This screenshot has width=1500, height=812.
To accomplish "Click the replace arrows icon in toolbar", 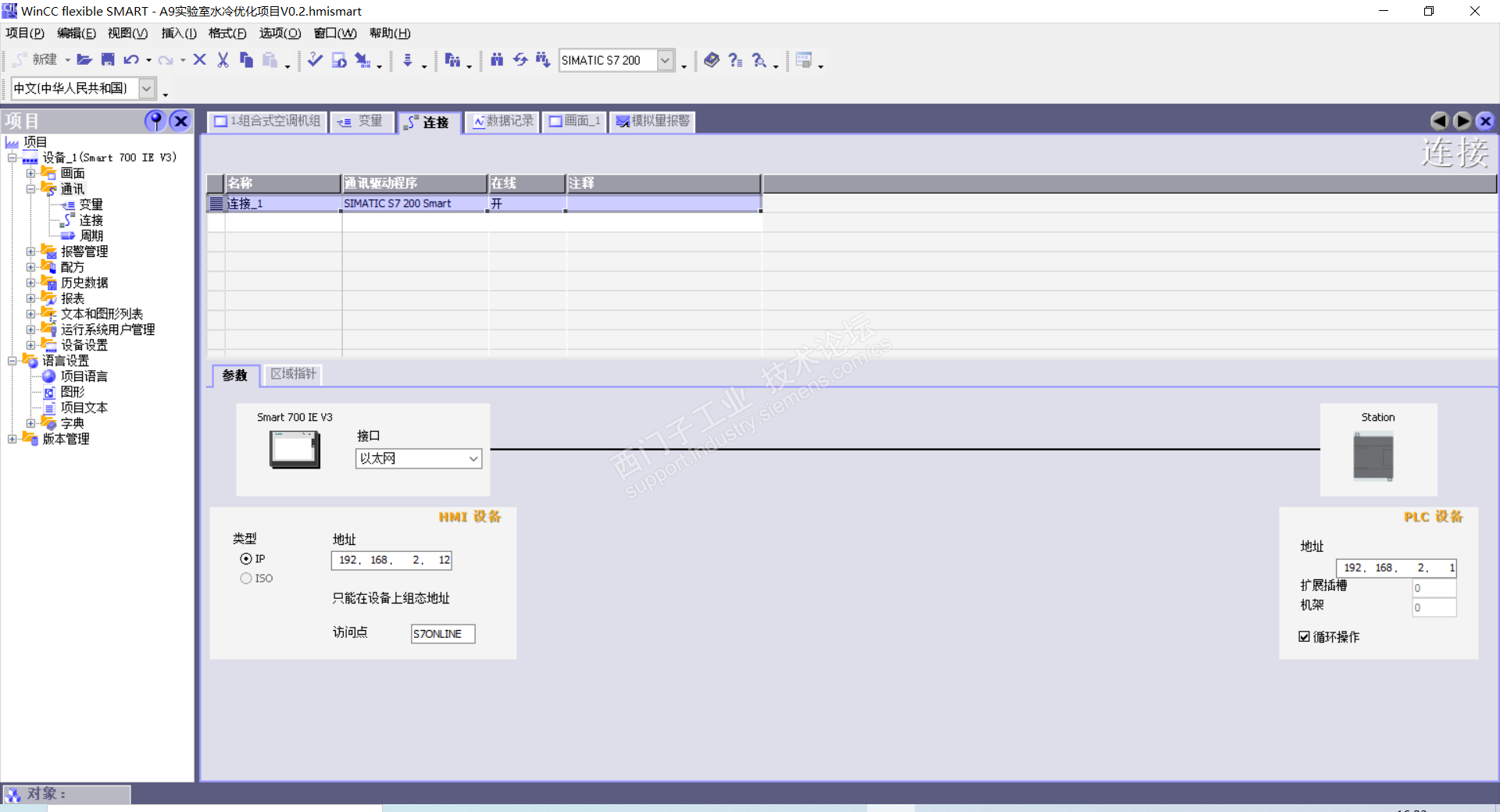I will click(x=520, y=60).
